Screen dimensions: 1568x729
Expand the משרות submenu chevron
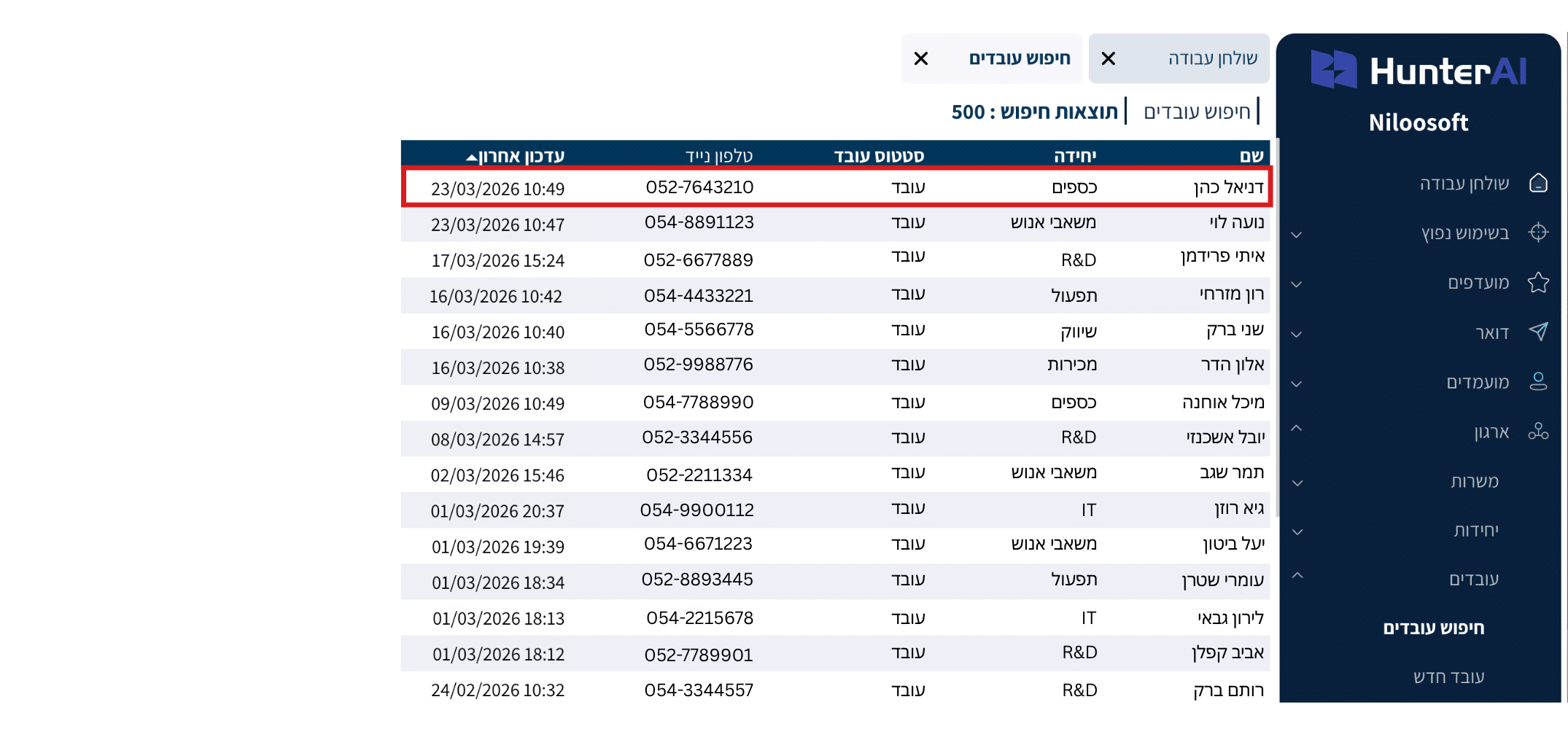coord(1297,483)
